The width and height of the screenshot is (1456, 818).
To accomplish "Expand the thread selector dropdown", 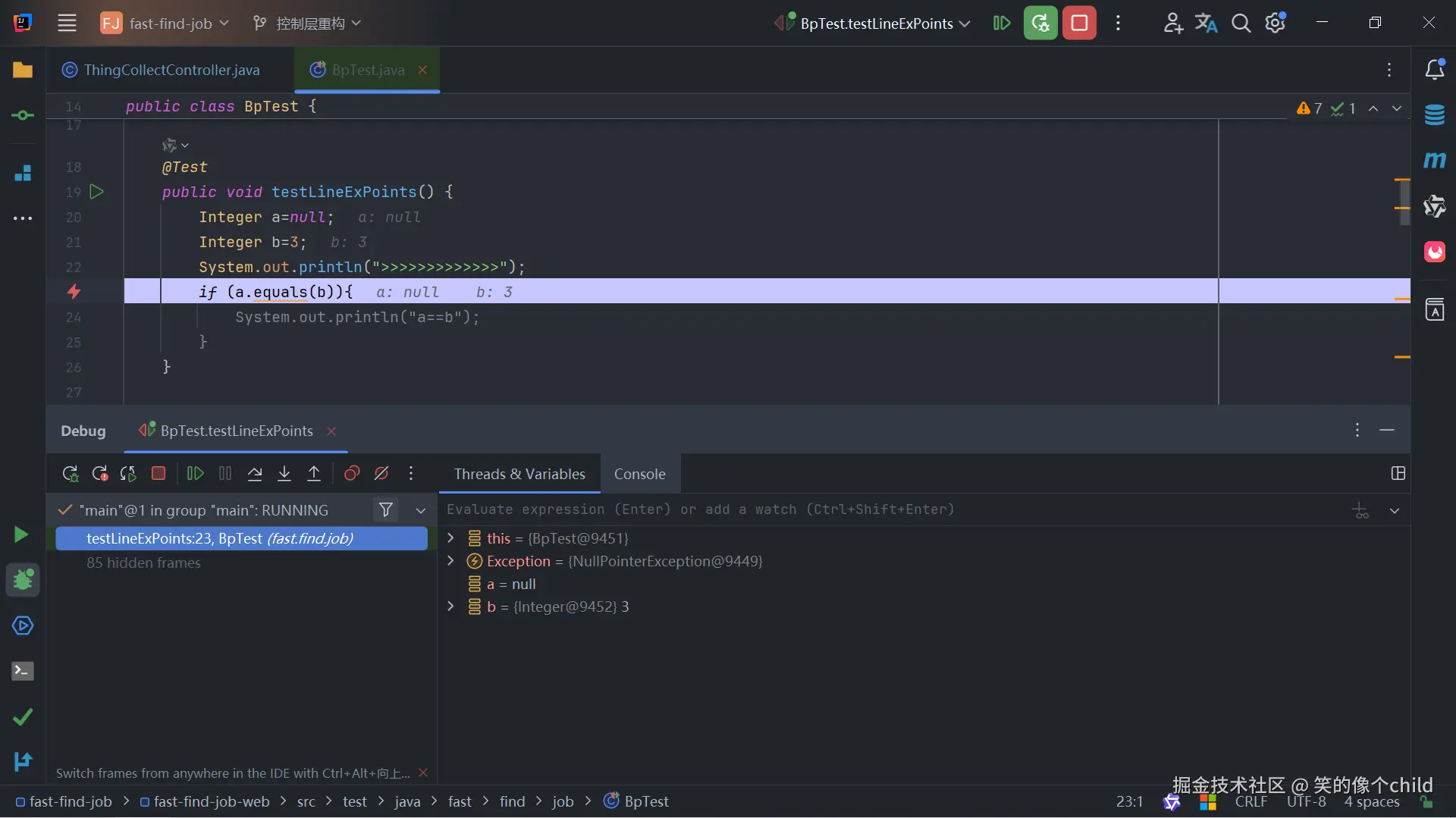I will (x=421, y=511).
